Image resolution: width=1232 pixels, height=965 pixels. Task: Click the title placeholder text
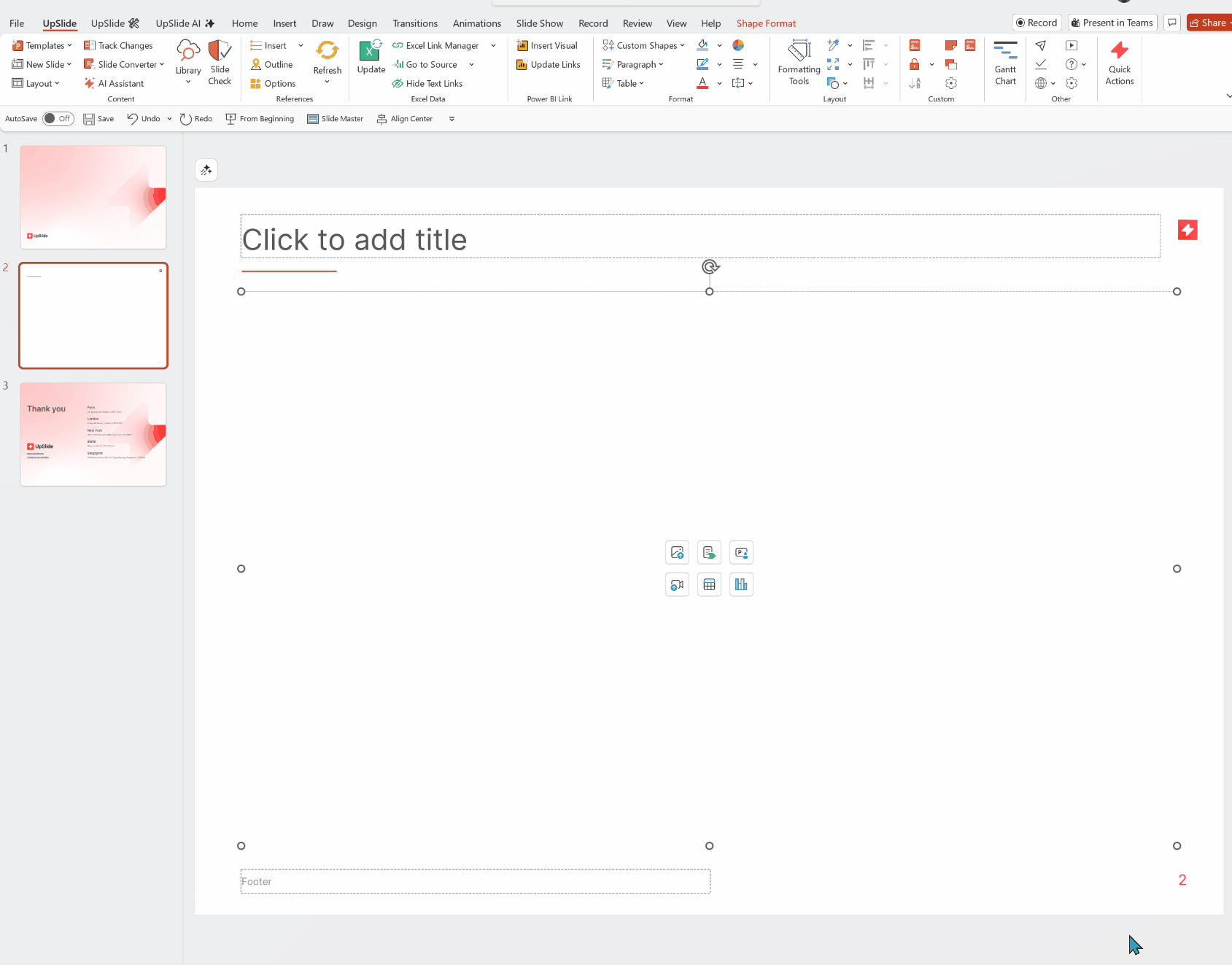coord(355,239)
